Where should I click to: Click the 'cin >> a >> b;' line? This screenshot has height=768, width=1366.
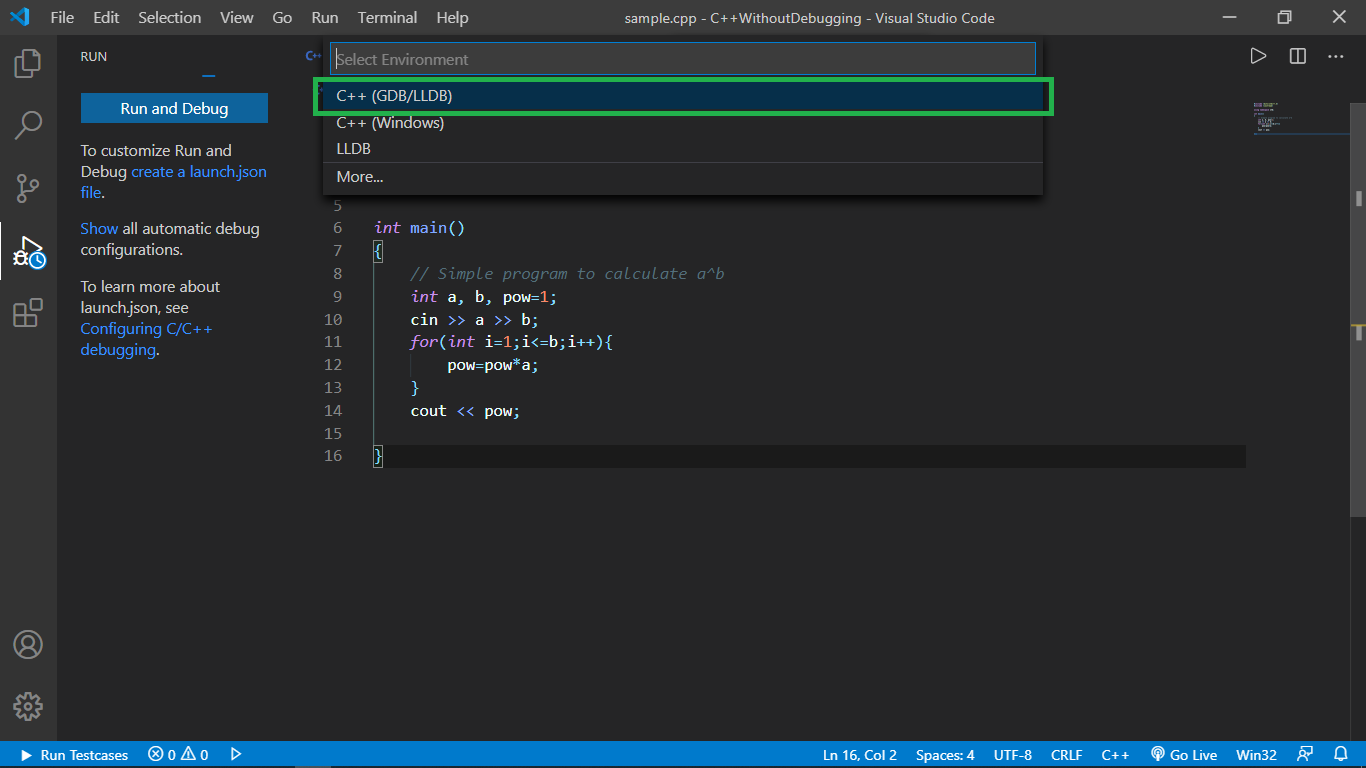[x=474, y=320]
